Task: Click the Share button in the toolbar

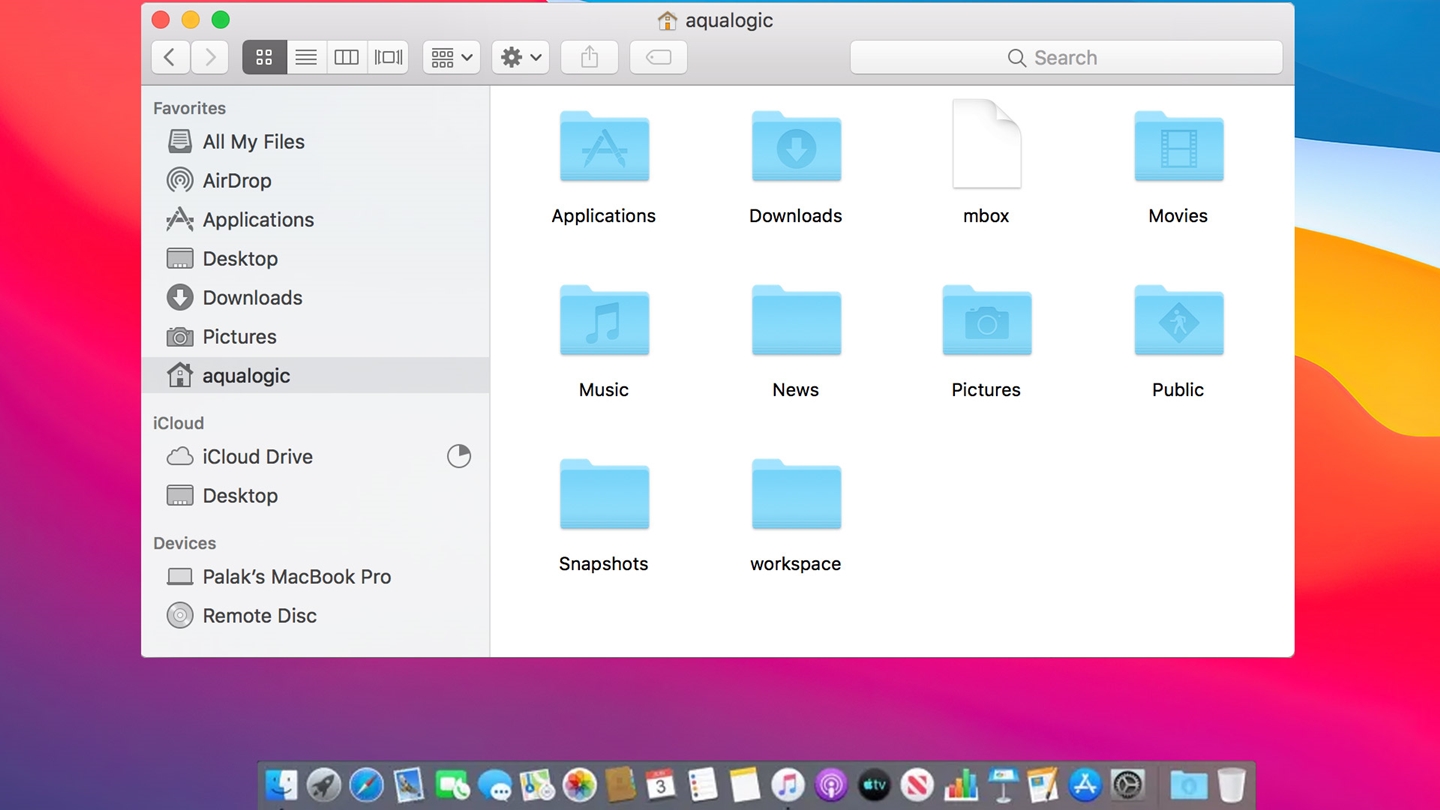Action: 589,57
